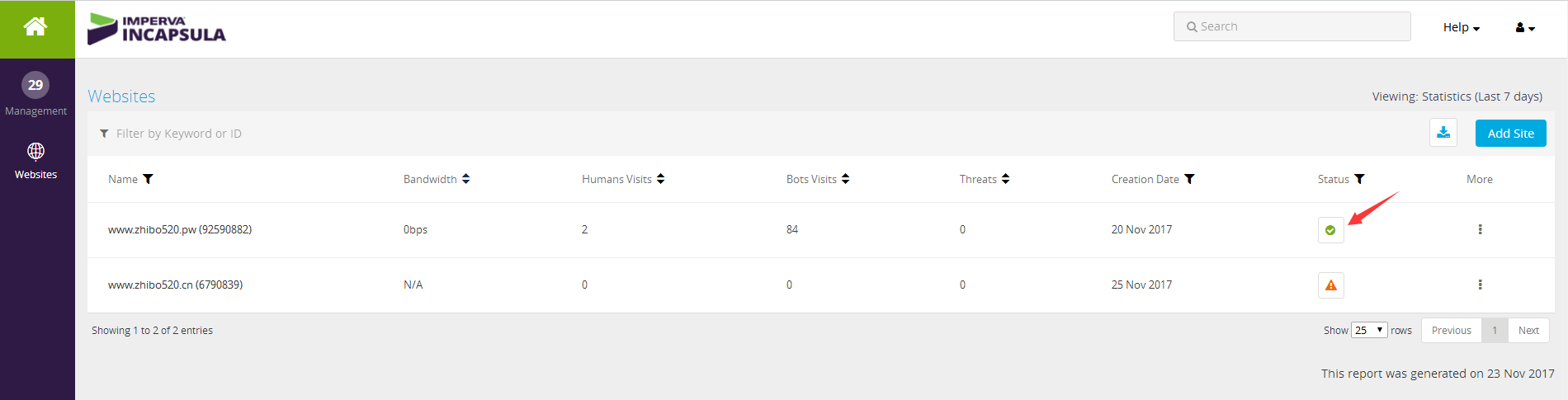Open Websites globe in sidebar

coord(35,161)
